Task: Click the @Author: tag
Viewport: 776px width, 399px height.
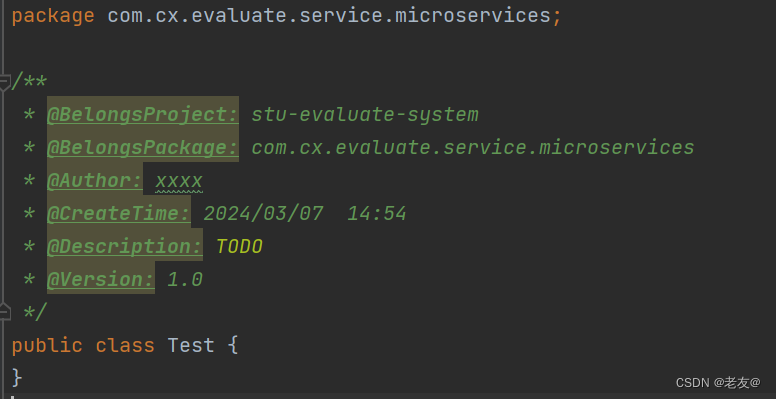Action: pos(95,180)
